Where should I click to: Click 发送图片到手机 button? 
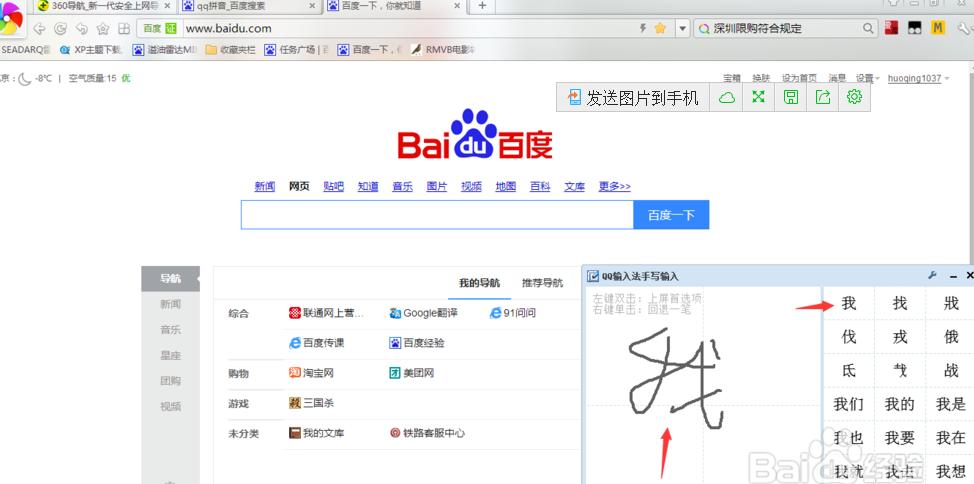[633, 98]
